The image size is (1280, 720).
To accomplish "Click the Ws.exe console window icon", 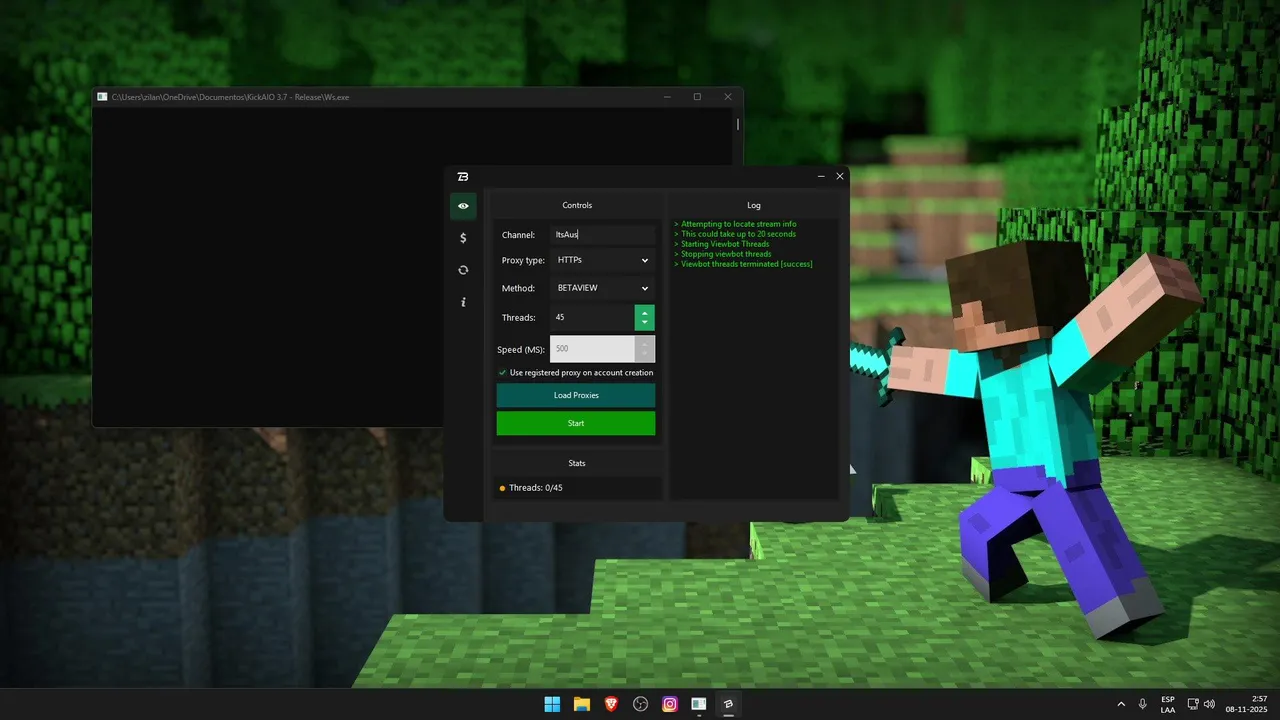I will point(102,97).
